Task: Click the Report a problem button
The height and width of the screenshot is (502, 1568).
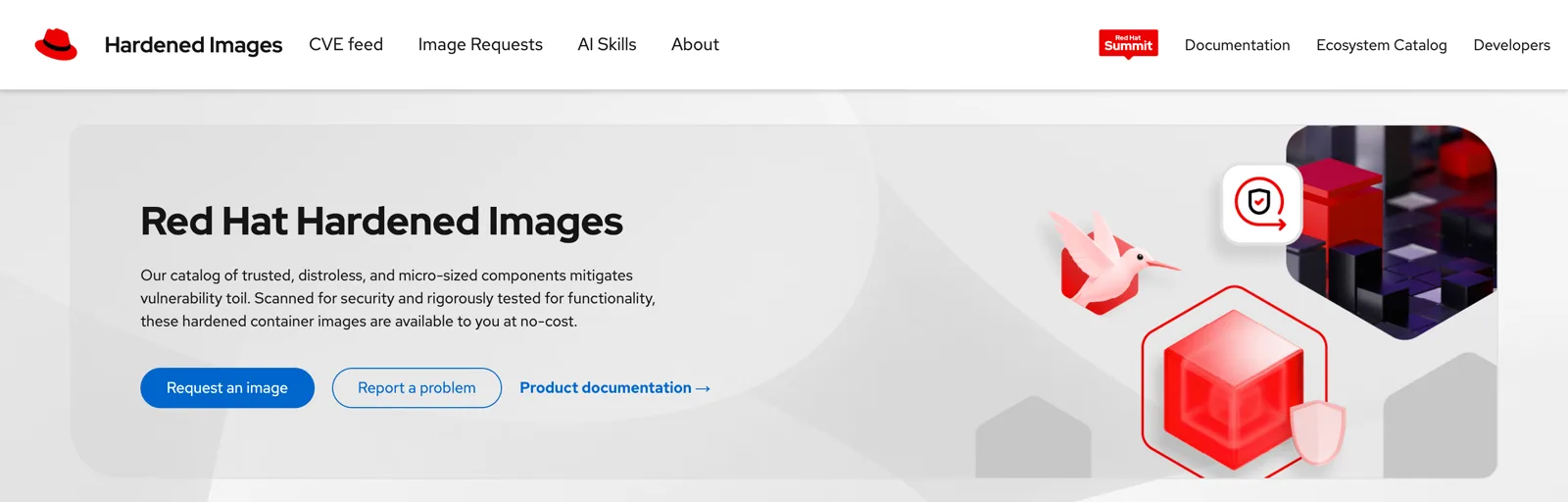Action: pos(416,388)
